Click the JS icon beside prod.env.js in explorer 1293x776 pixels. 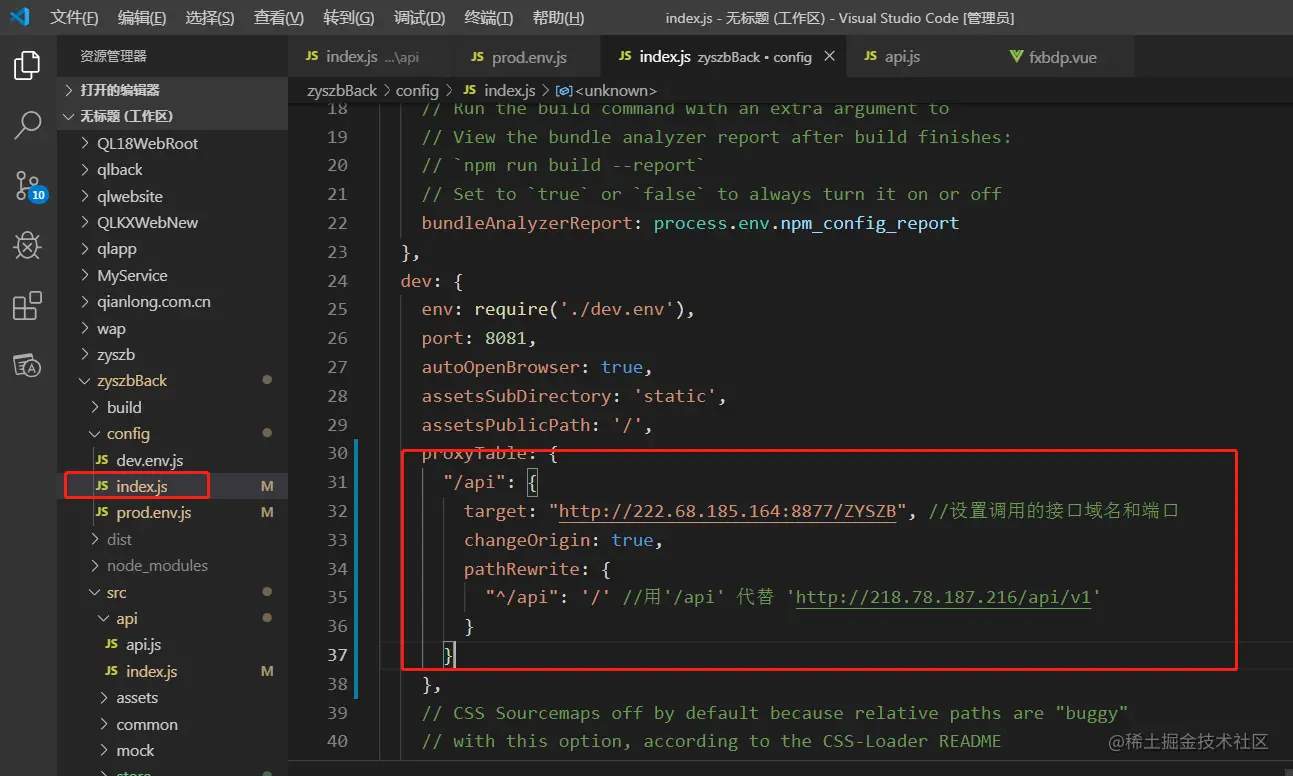(x=101, y=513)
